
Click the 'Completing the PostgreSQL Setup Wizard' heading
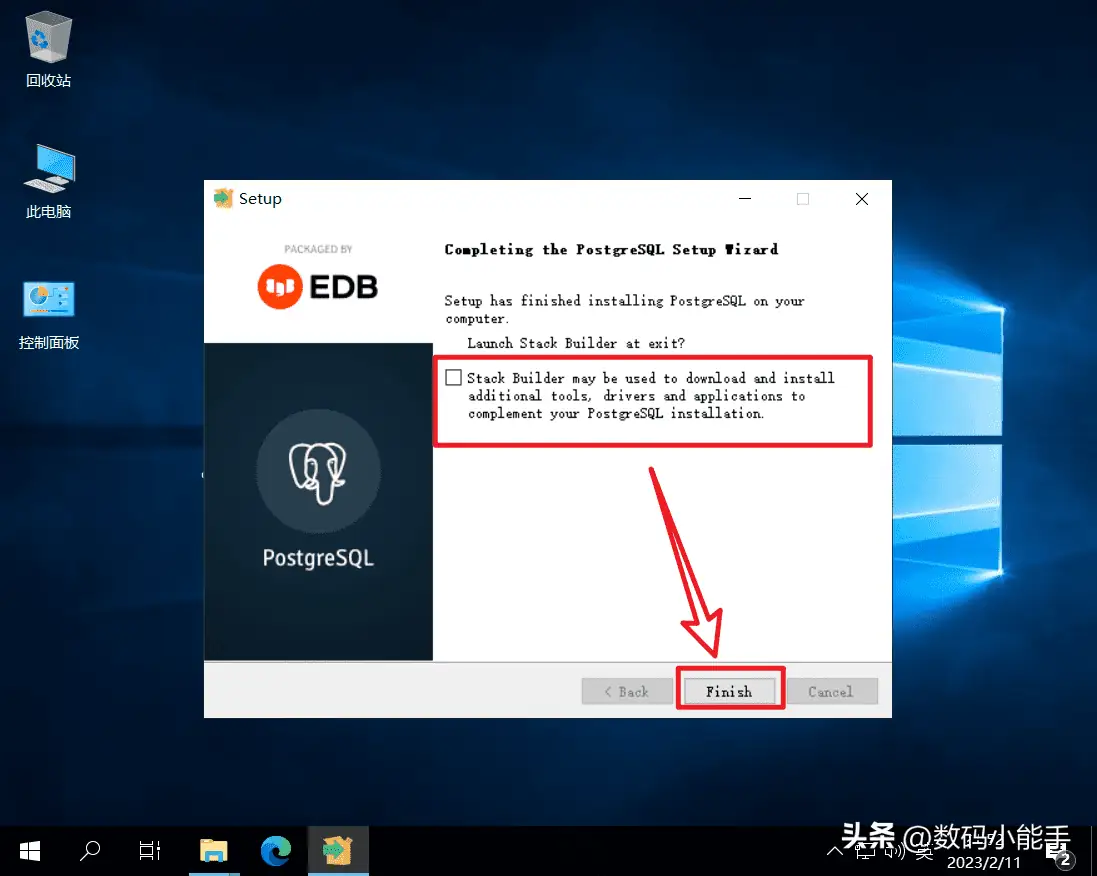tap(611, 250)
